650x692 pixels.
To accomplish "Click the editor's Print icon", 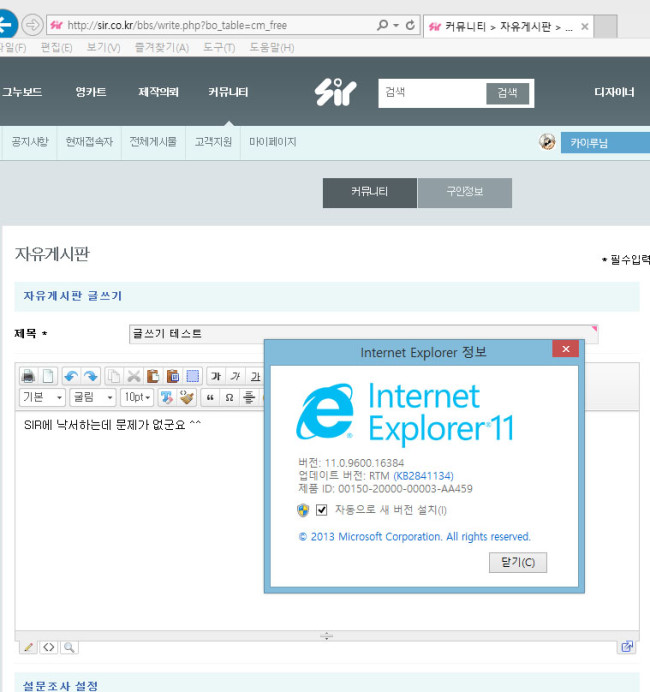I will click(x=28, y=376).
